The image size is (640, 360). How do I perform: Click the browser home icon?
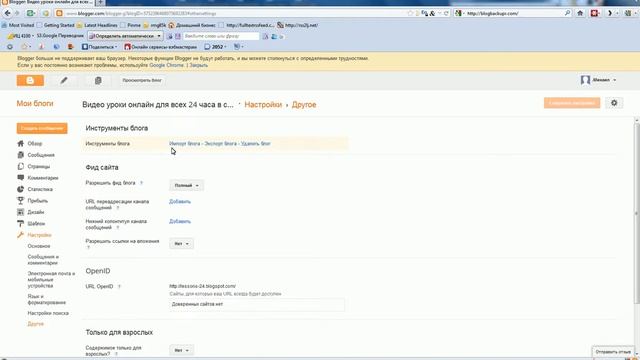pos(580,13)
